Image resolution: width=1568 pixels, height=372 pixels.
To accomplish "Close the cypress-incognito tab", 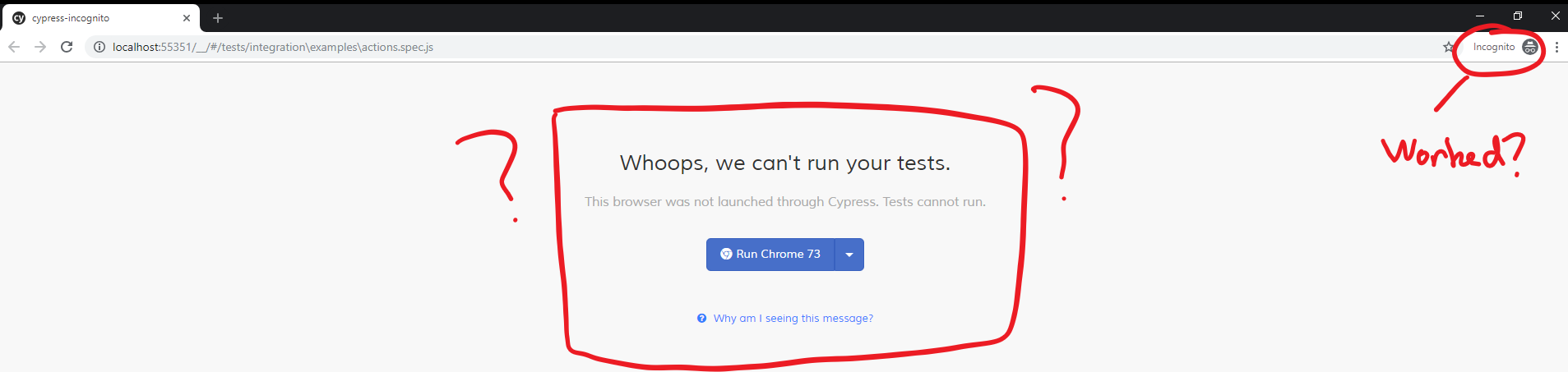I will tap(187, 18).
